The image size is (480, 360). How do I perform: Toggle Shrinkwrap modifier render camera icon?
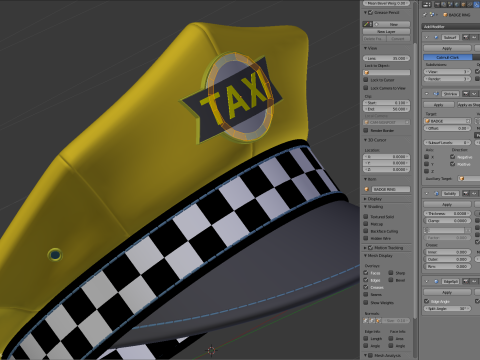pos(466,94)
